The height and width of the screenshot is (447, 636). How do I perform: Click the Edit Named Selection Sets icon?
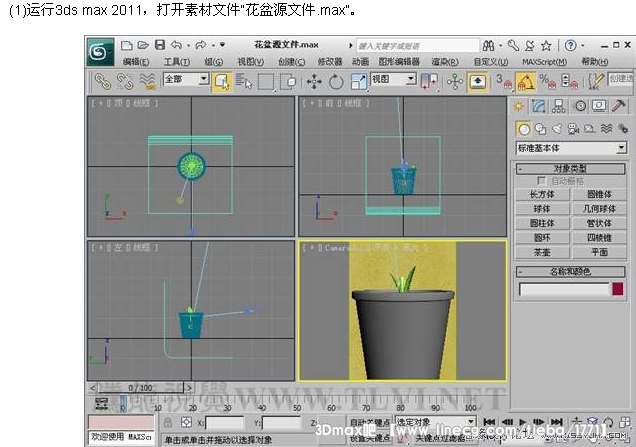596,82
